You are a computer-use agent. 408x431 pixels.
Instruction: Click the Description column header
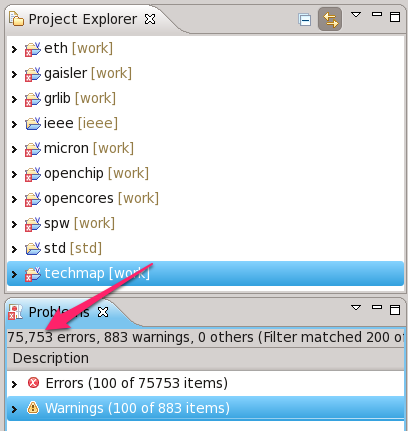pos(205,359)
